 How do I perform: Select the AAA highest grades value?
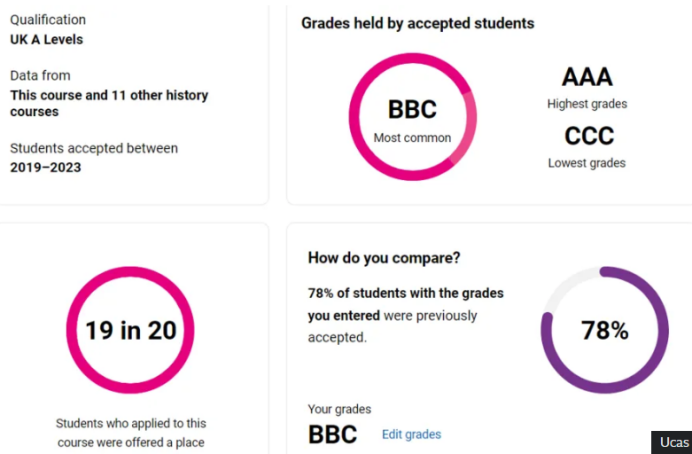click(x=587, y=77)
